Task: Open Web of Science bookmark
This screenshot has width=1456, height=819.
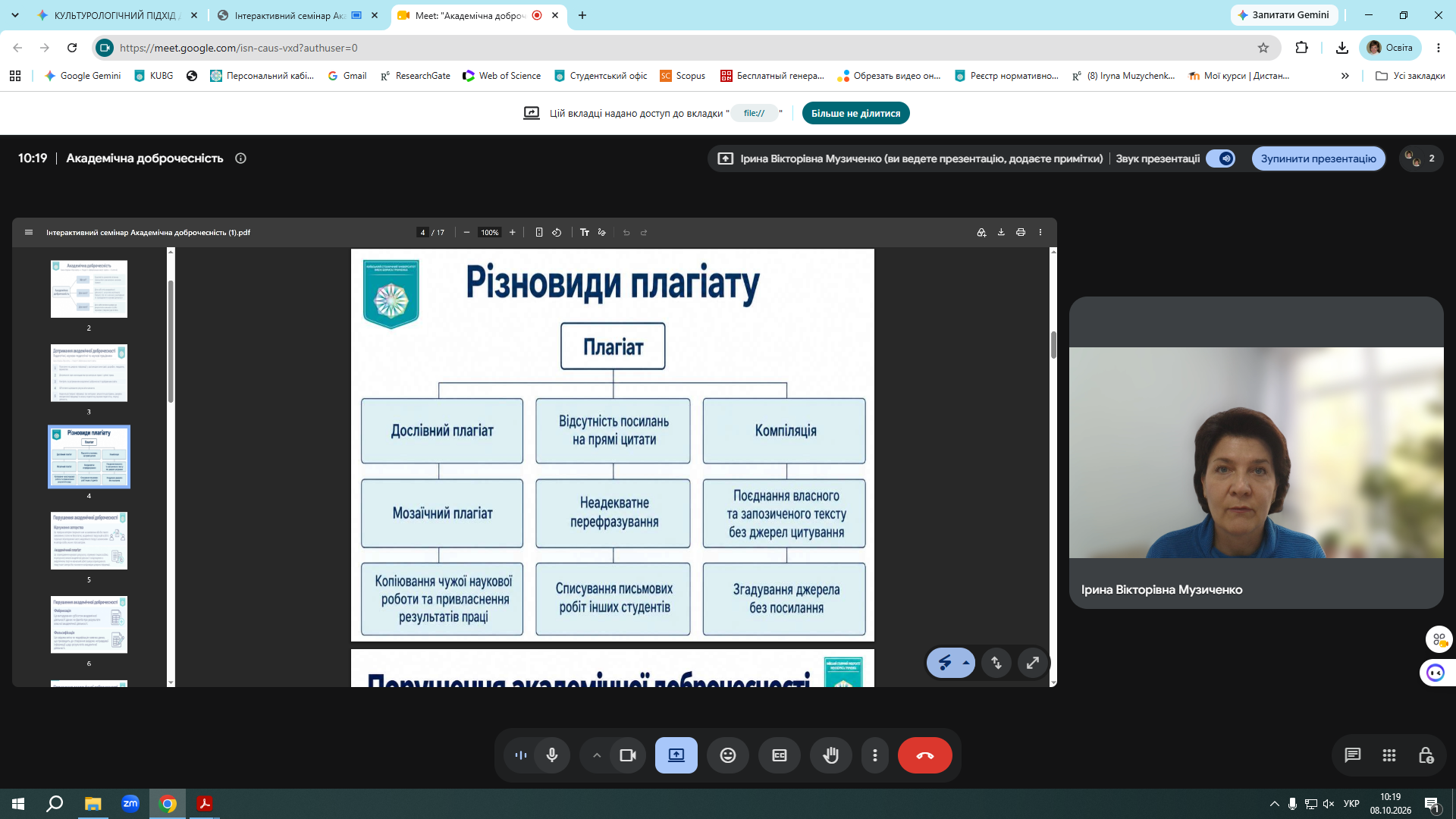Action: tap(502, 76)
